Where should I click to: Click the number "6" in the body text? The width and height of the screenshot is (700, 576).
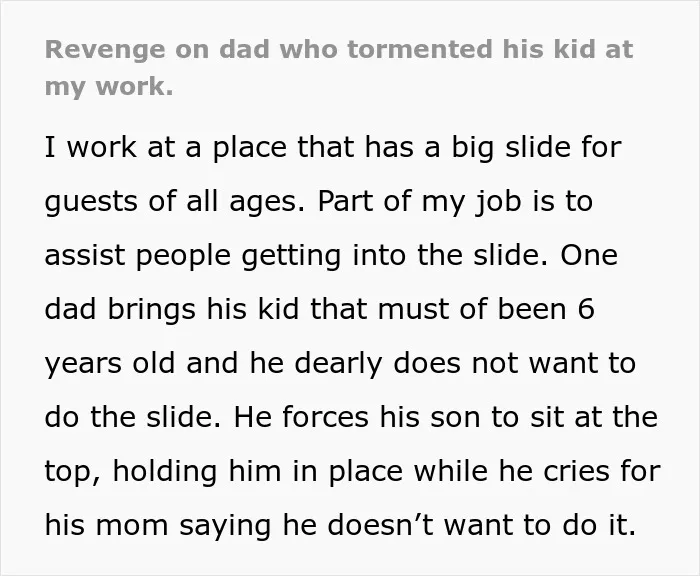tap(586, 309)
